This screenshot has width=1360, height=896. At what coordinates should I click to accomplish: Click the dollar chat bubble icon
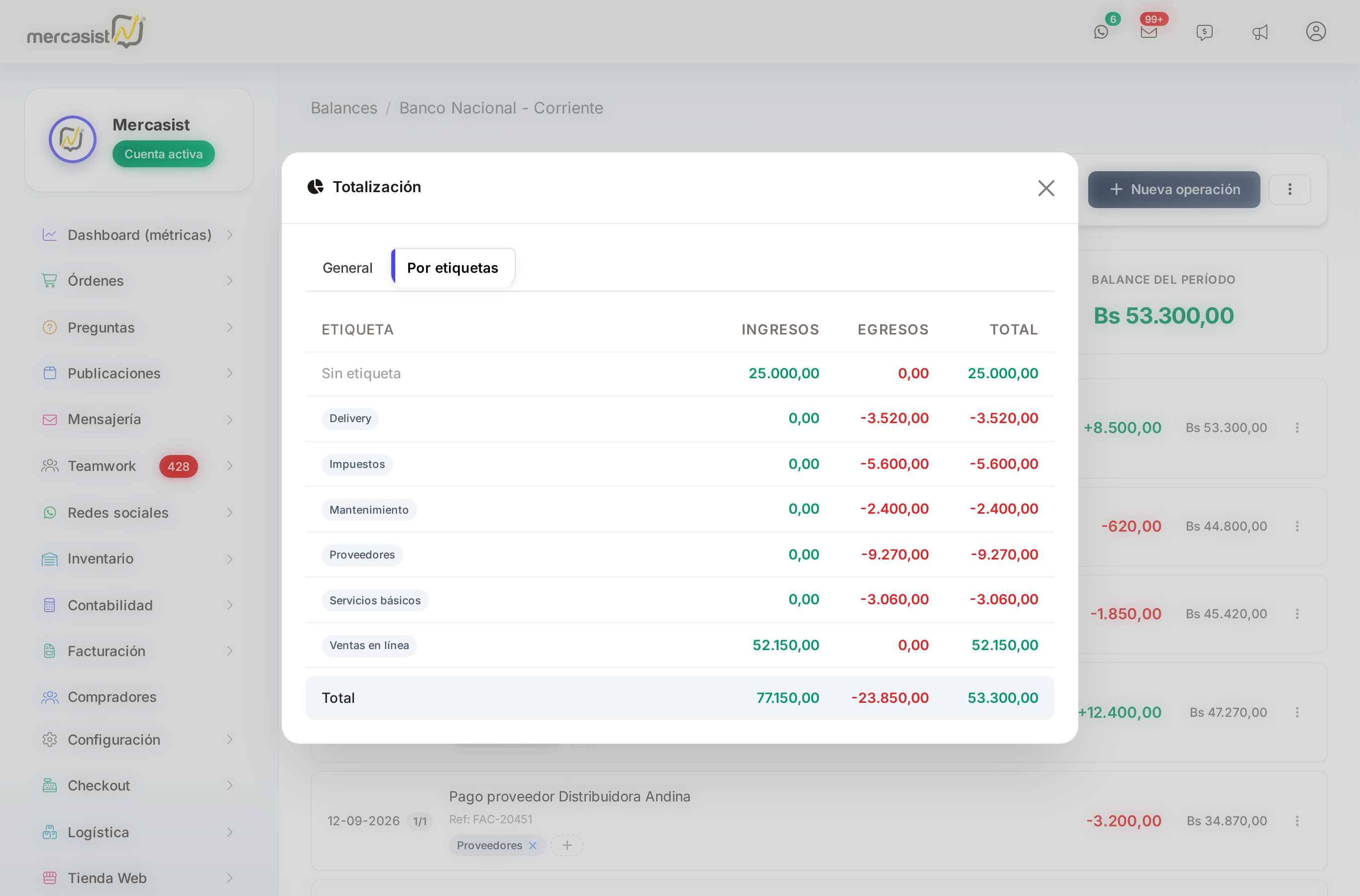click(x=1204, y=32)
